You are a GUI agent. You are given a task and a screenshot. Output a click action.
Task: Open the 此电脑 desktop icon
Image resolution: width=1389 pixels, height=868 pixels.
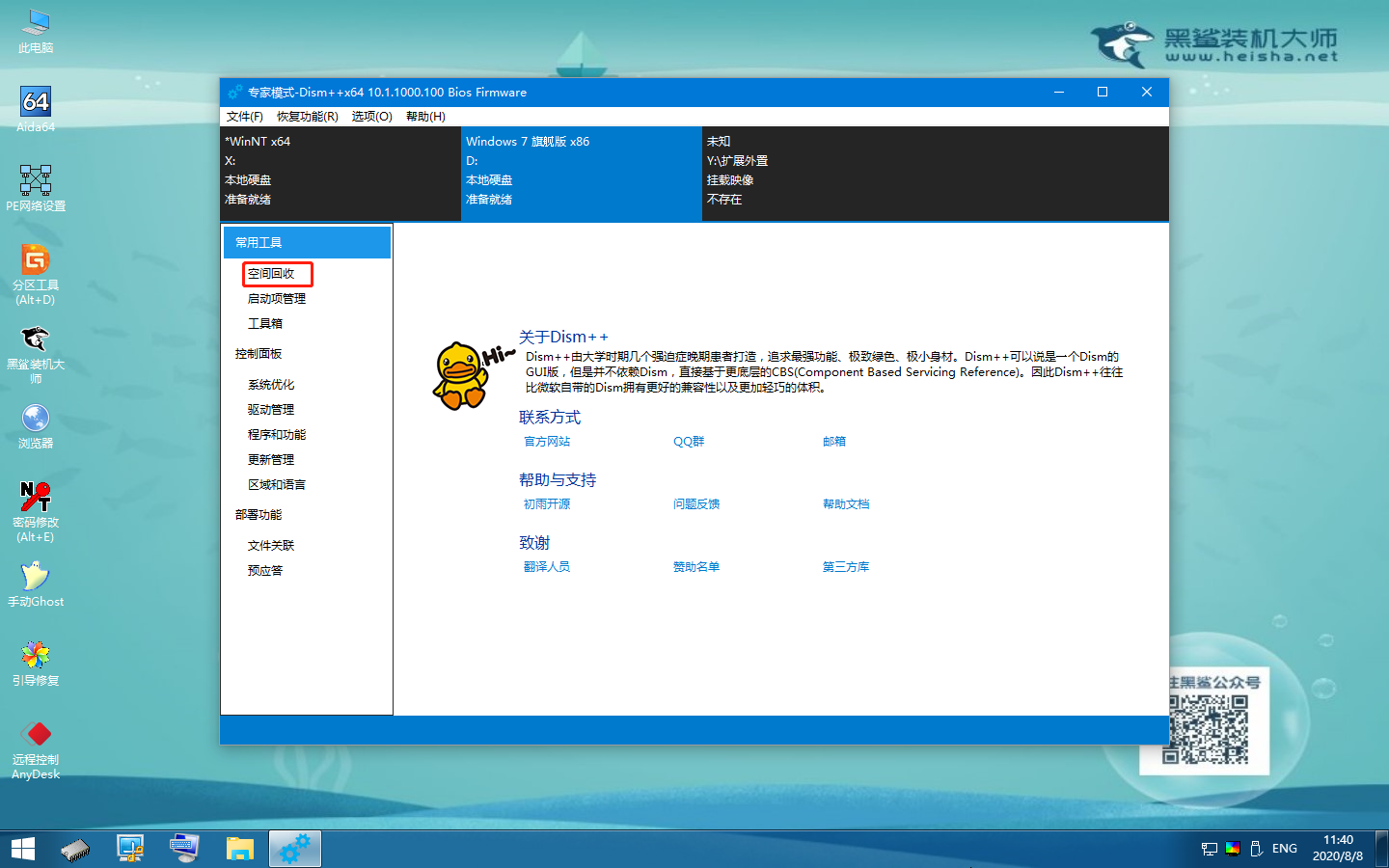pyautogui.click(x=36, y=31)
